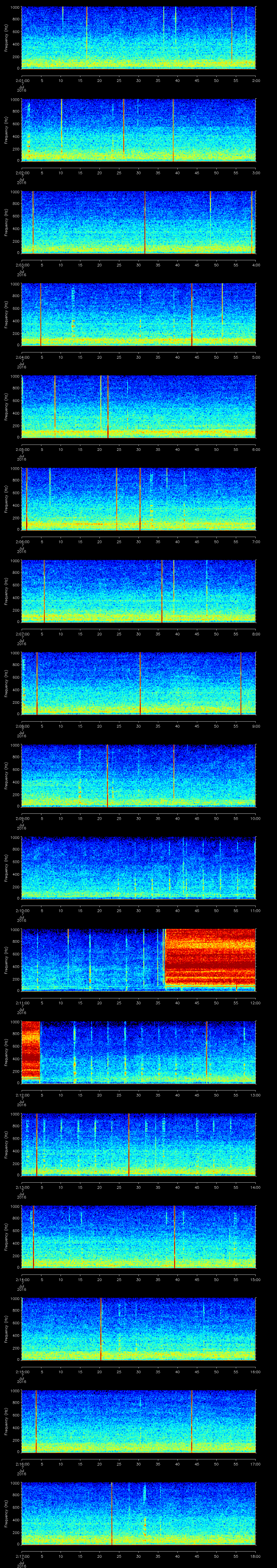Click the 2:12:00 start time label
Screen dimensions: 277x1568
point(22,1095)
